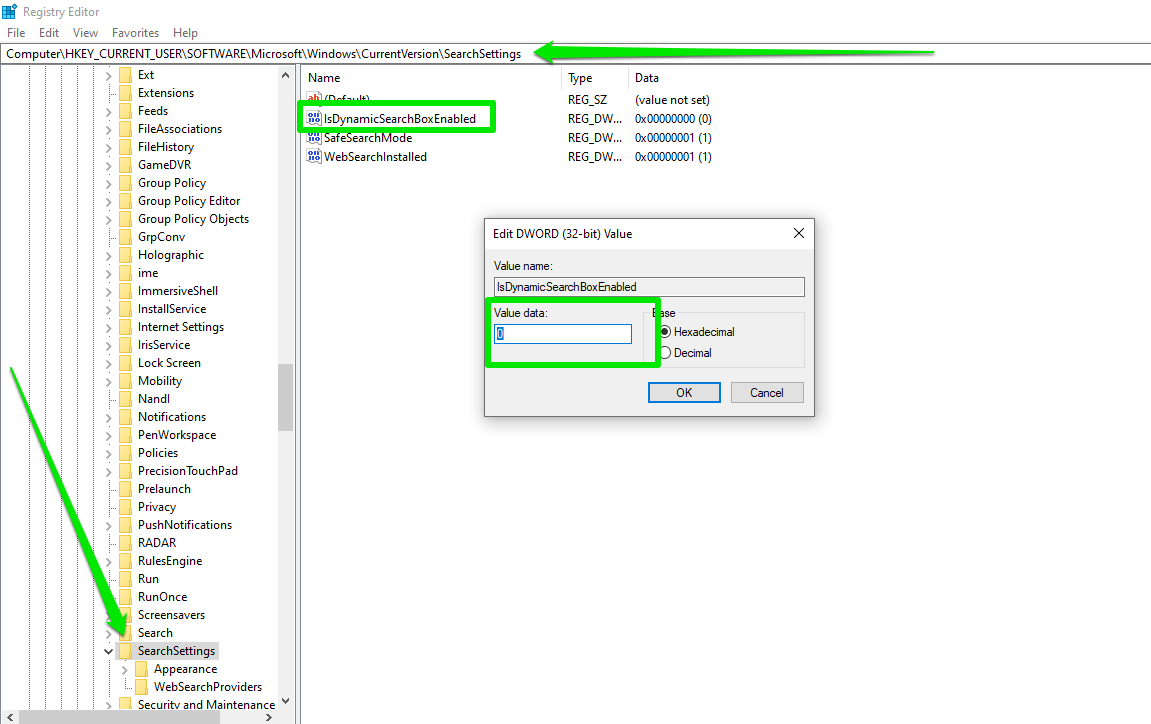The image size is (1151, 724).
Task: Confirm the DWORD edit with OK
Action: tap(684, 393)
